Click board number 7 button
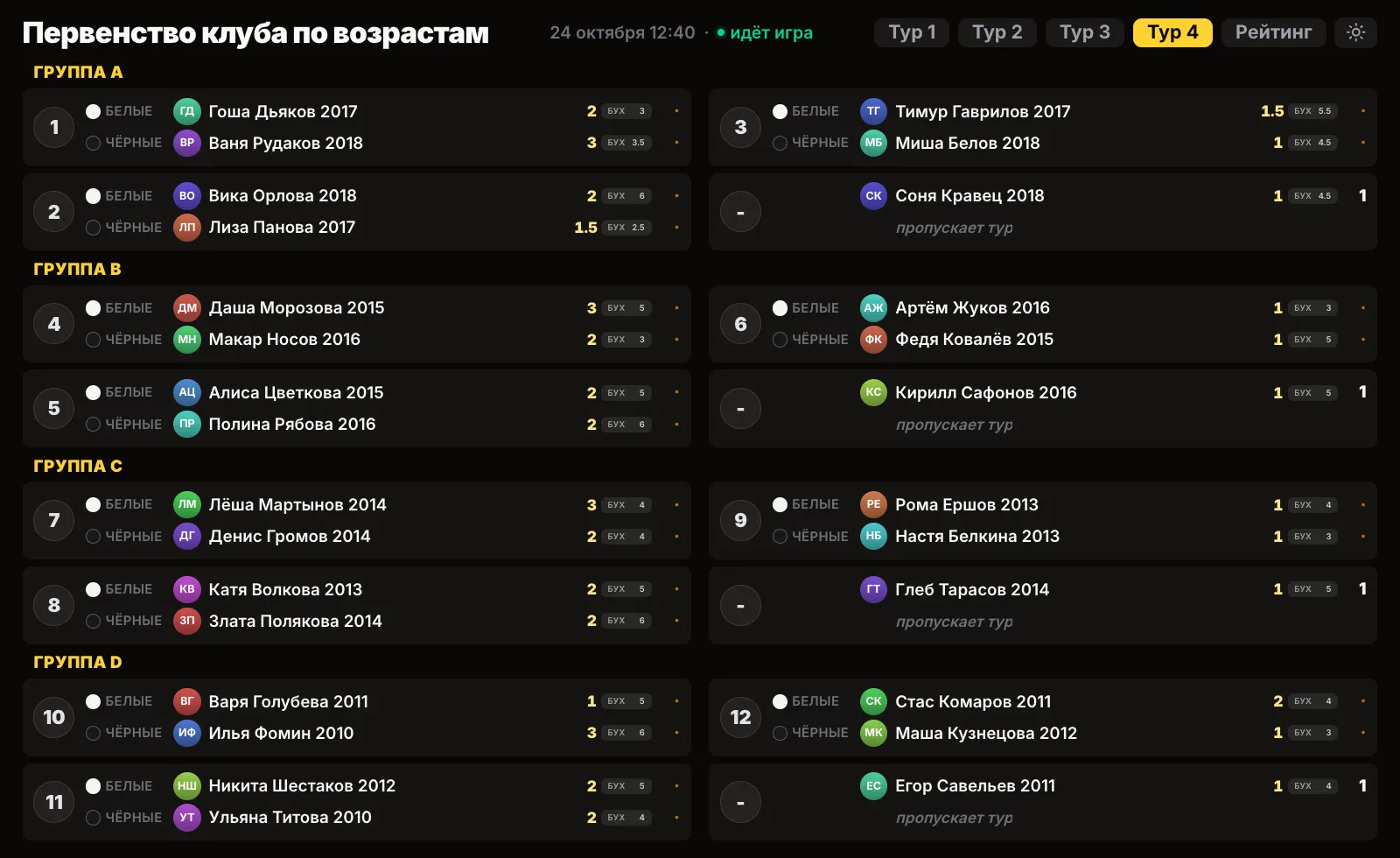Image resolution: width=1400 pixels, height=858 pixels. (x=54, y=520)
